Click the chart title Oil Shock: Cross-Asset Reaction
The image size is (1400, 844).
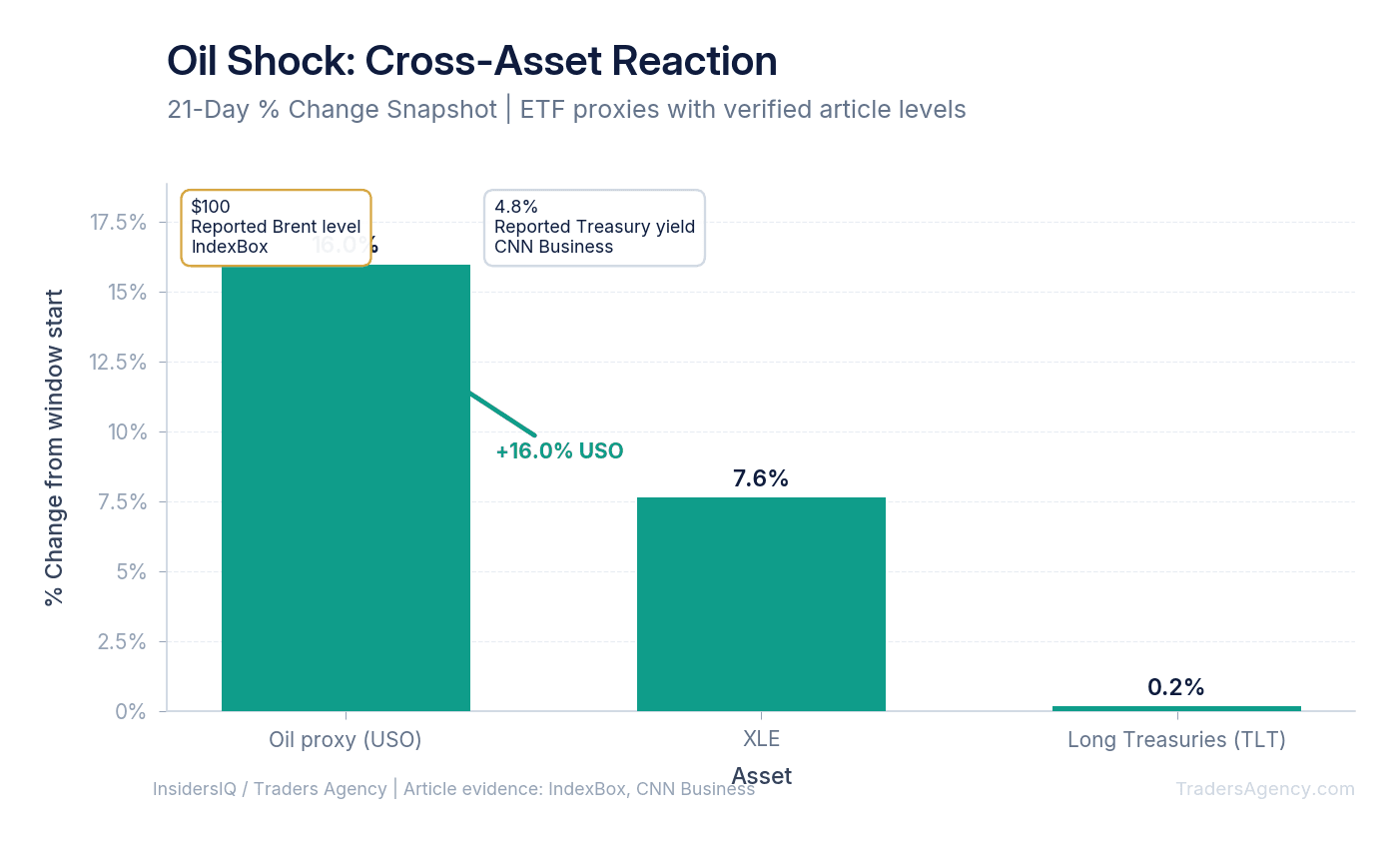click(x=471, y=61)
